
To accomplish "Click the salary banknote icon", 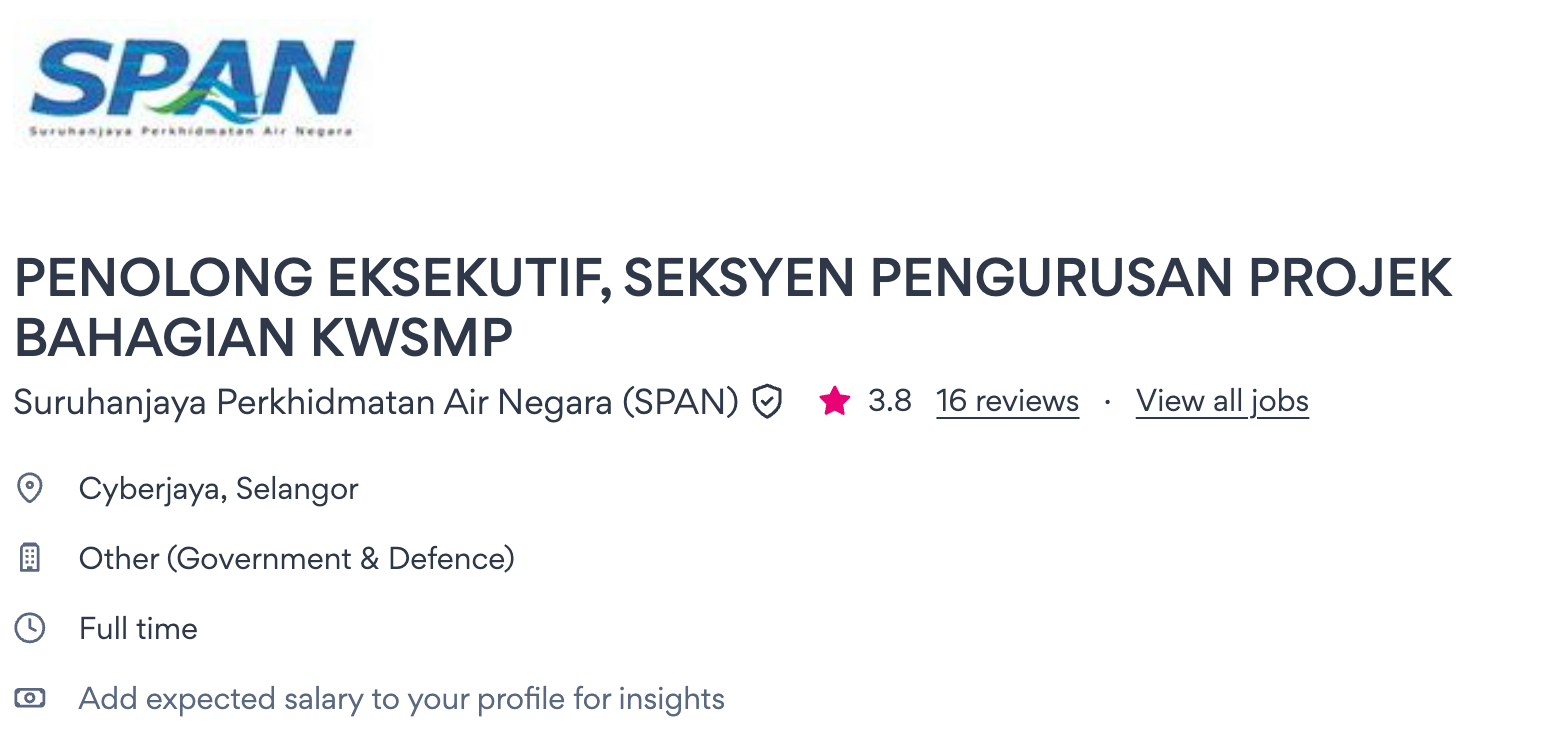I will click(30, 698).
